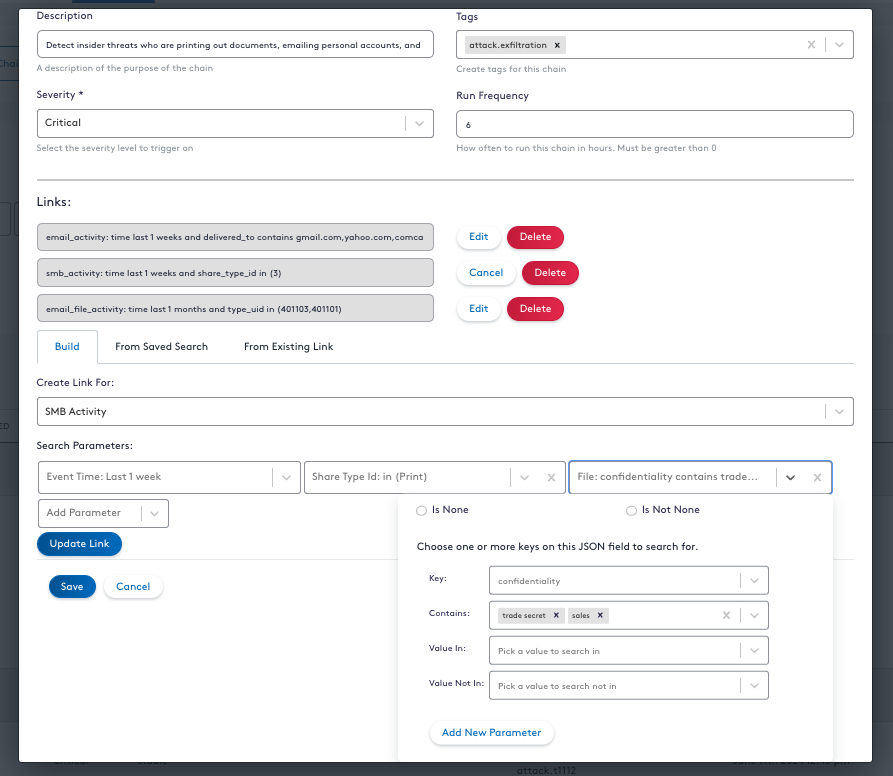This screenshot has width=893, height=776.
Task: Open the Key dropdown showing confidentiality
Action: (x=629, y=581)
